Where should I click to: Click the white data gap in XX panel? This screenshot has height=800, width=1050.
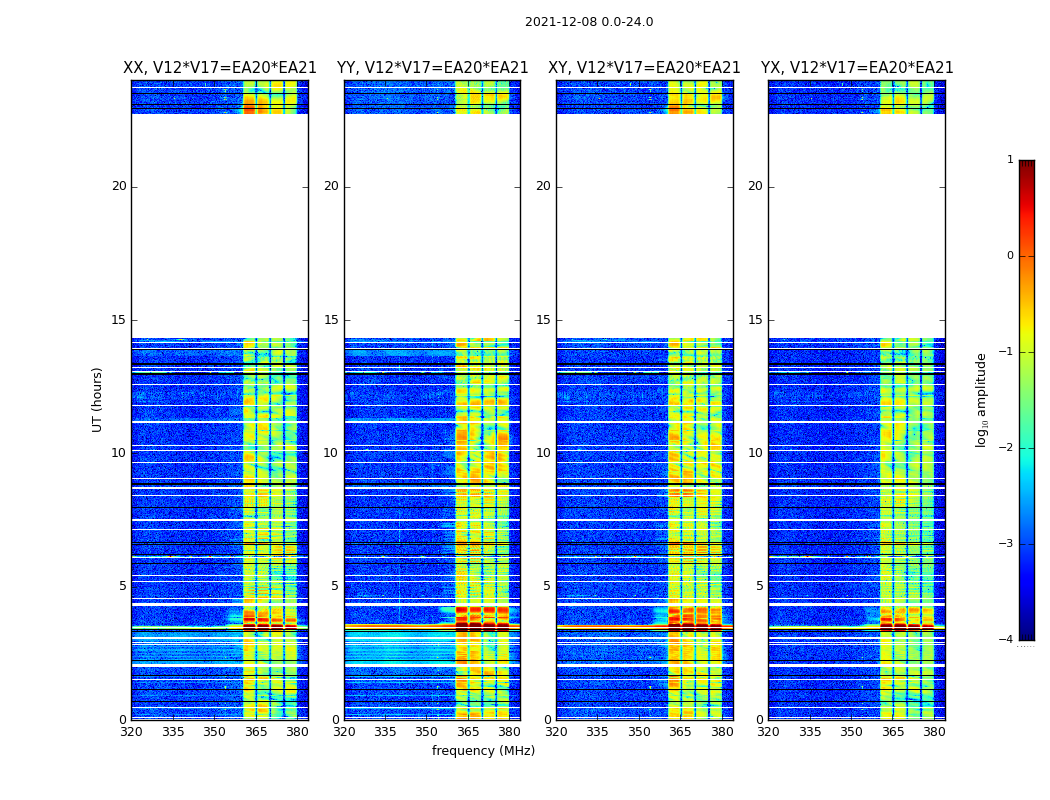click(x=219, y=225)
